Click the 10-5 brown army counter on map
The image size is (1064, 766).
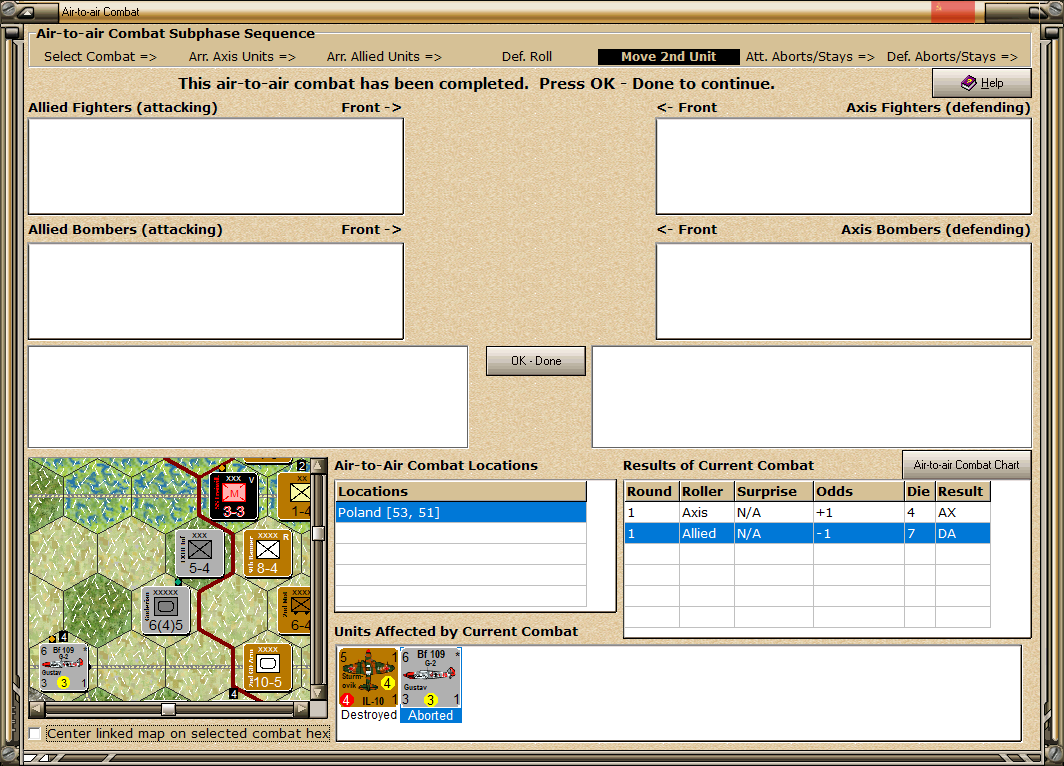coord(267,668)
